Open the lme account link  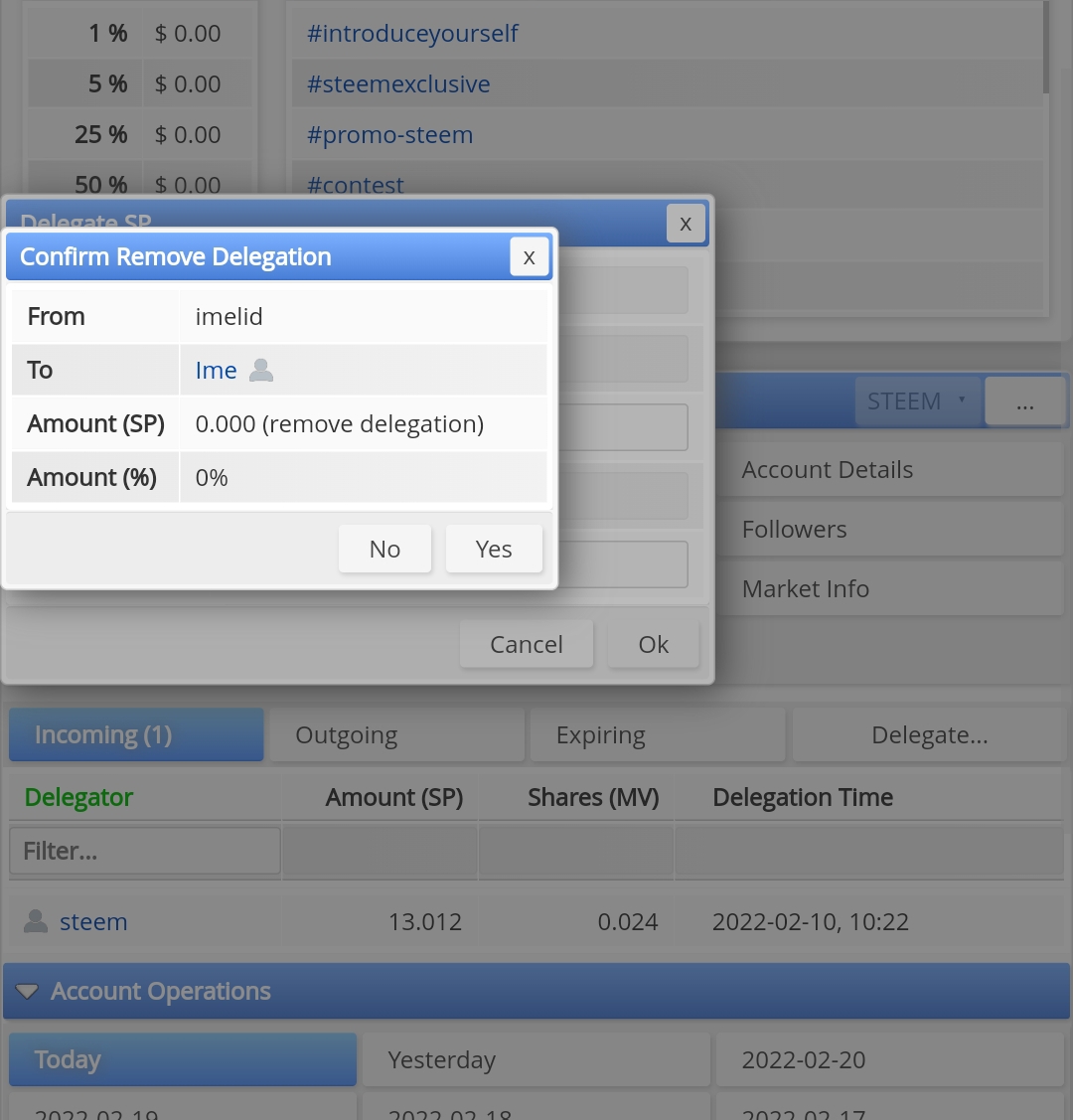point(216,370)
